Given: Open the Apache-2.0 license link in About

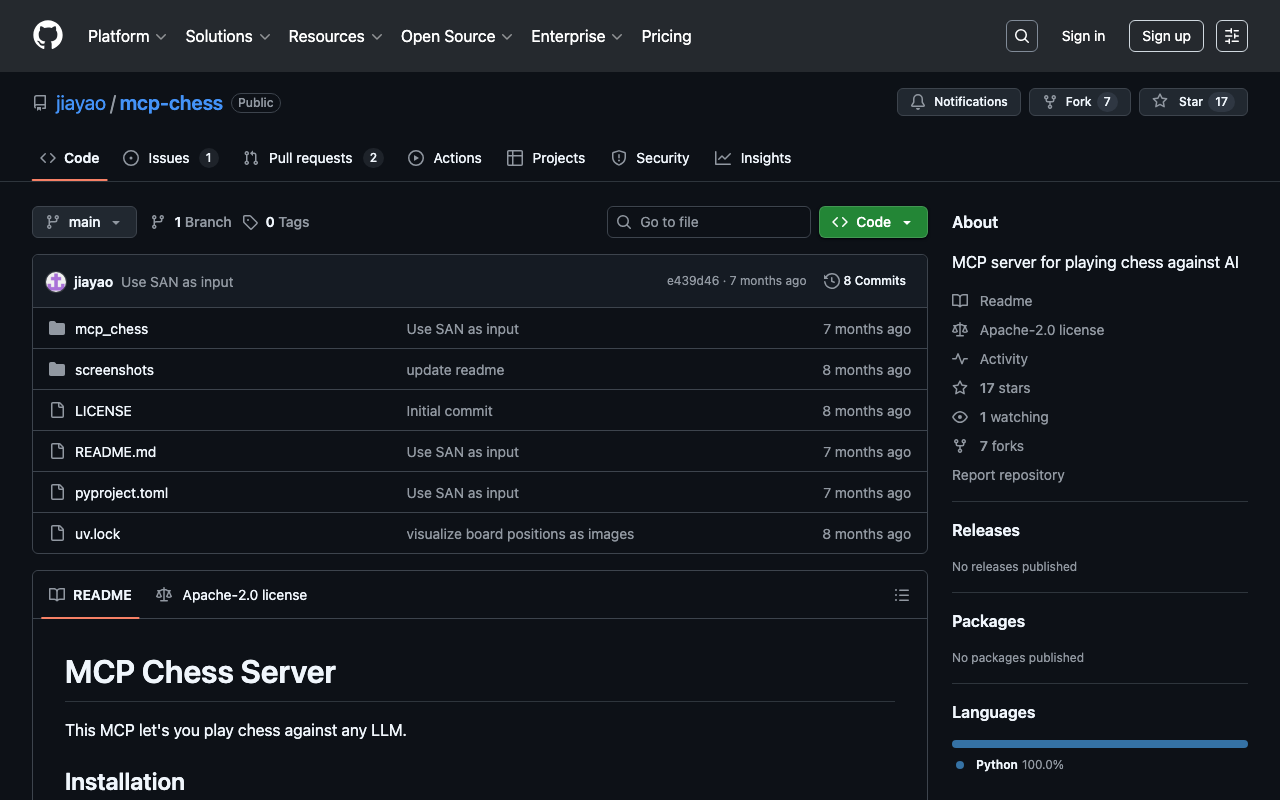Looking at the screenshot, I should pos(1041,330).
